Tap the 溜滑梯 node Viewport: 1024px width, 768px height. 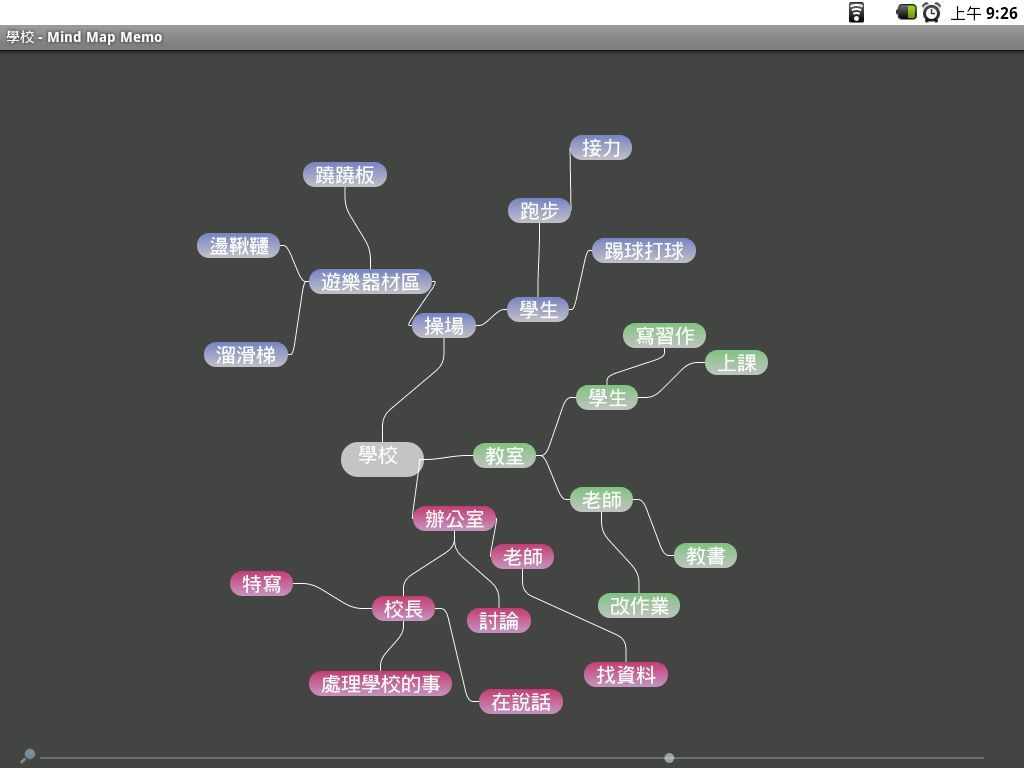pyautogui.click(x=246, y=355)
